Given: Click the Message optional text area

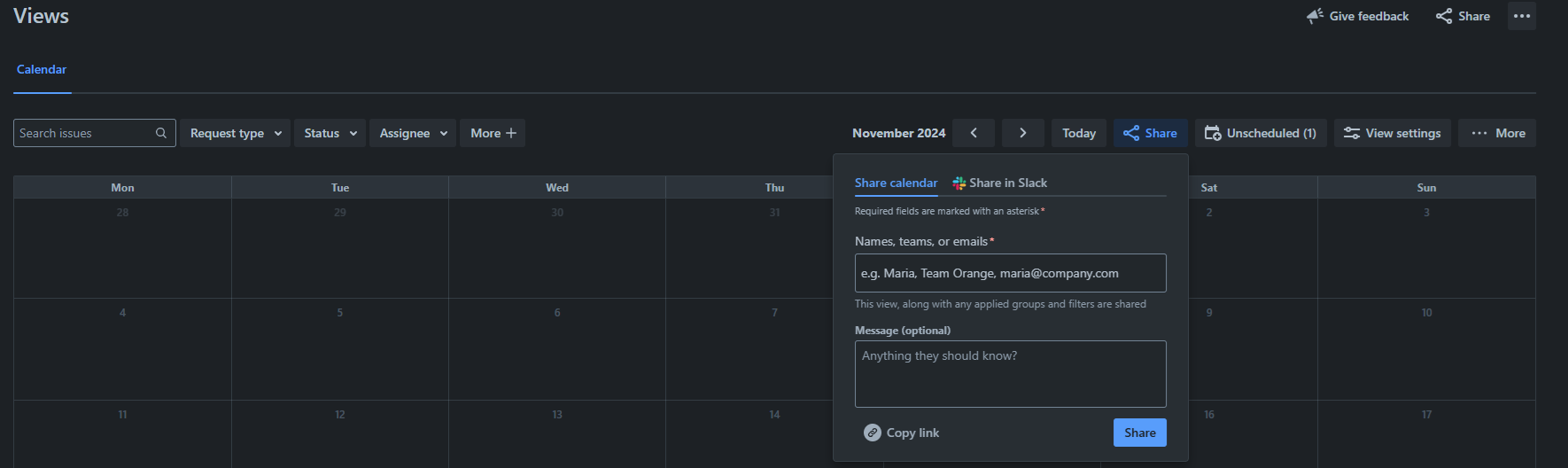Looking at the screenshot, I should pyautogui.click(x=1010, y=374).
